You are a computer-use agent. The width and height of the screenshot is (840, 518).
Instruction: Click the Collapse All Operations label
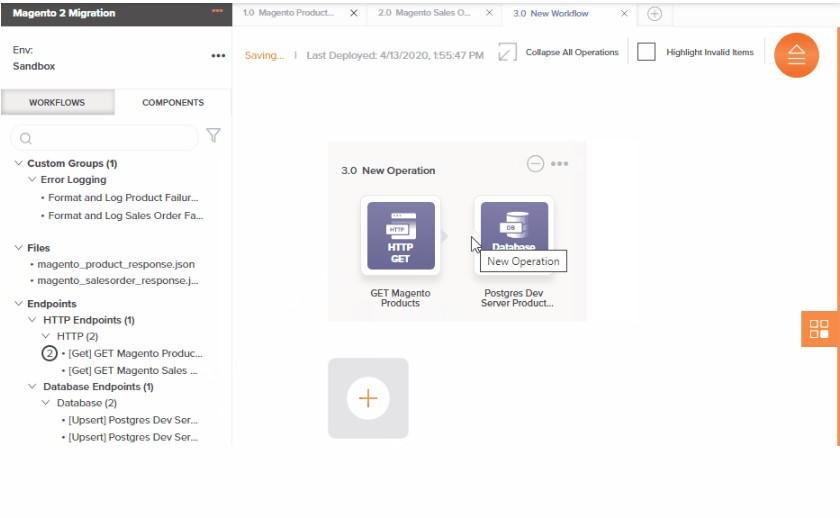[572, 52]
